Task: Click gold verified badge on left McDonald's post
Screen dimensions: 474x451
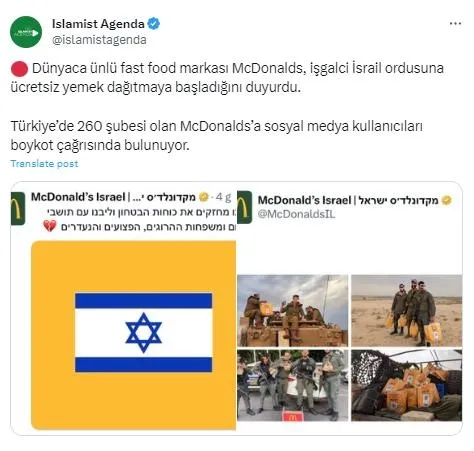Action: pos(204,197)
